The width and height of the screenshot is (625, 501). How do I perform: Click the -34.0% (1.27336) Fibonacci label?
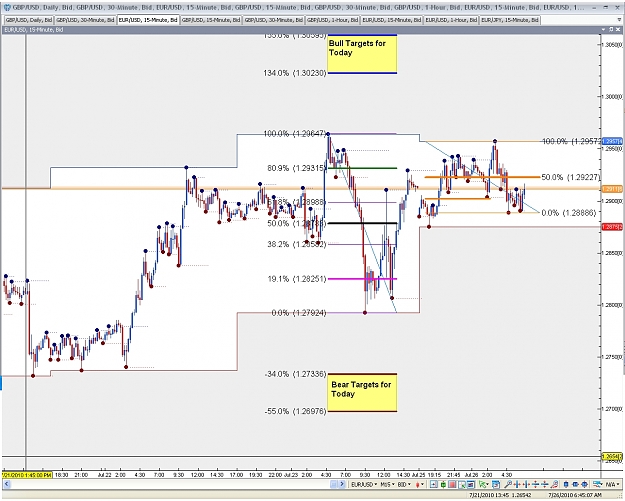(295, 374)
